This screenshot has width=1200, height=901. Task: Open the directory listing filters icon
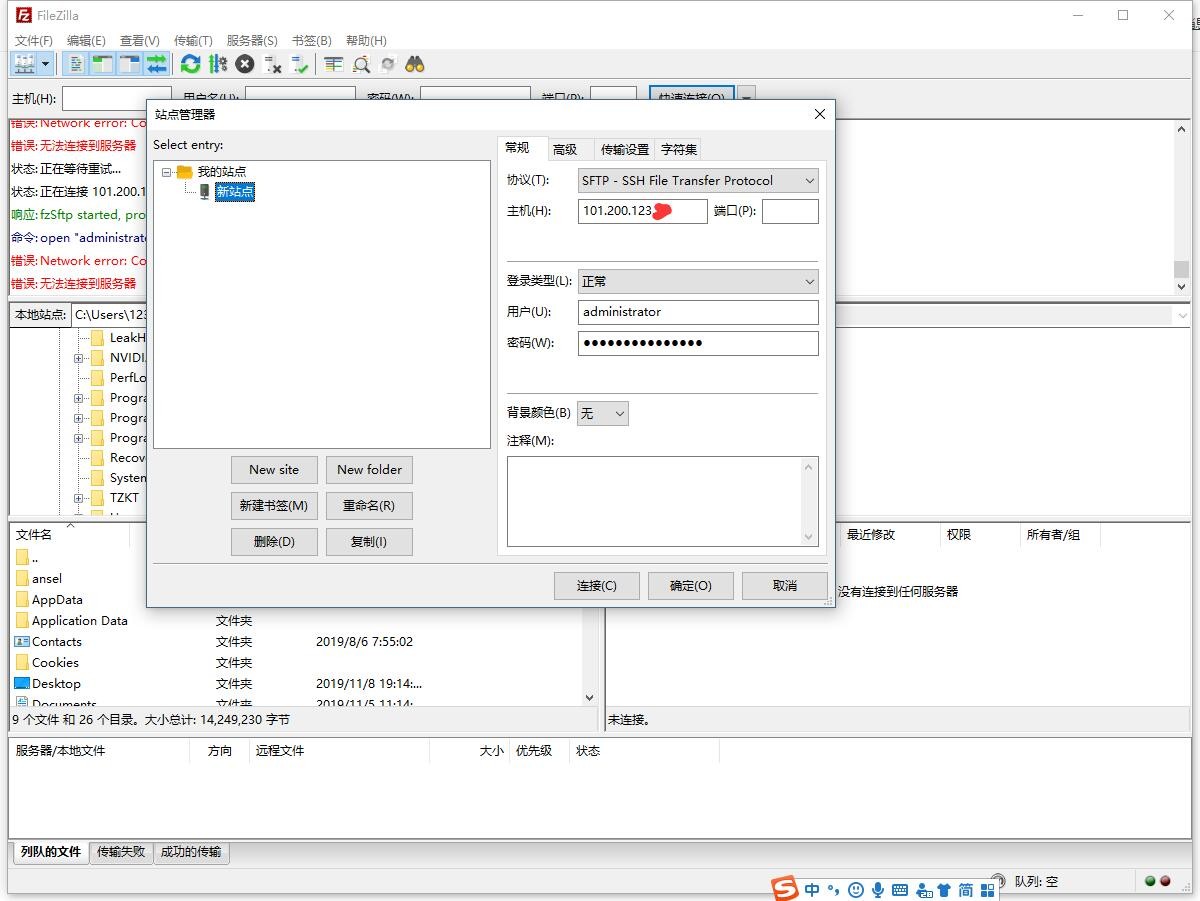334,64
